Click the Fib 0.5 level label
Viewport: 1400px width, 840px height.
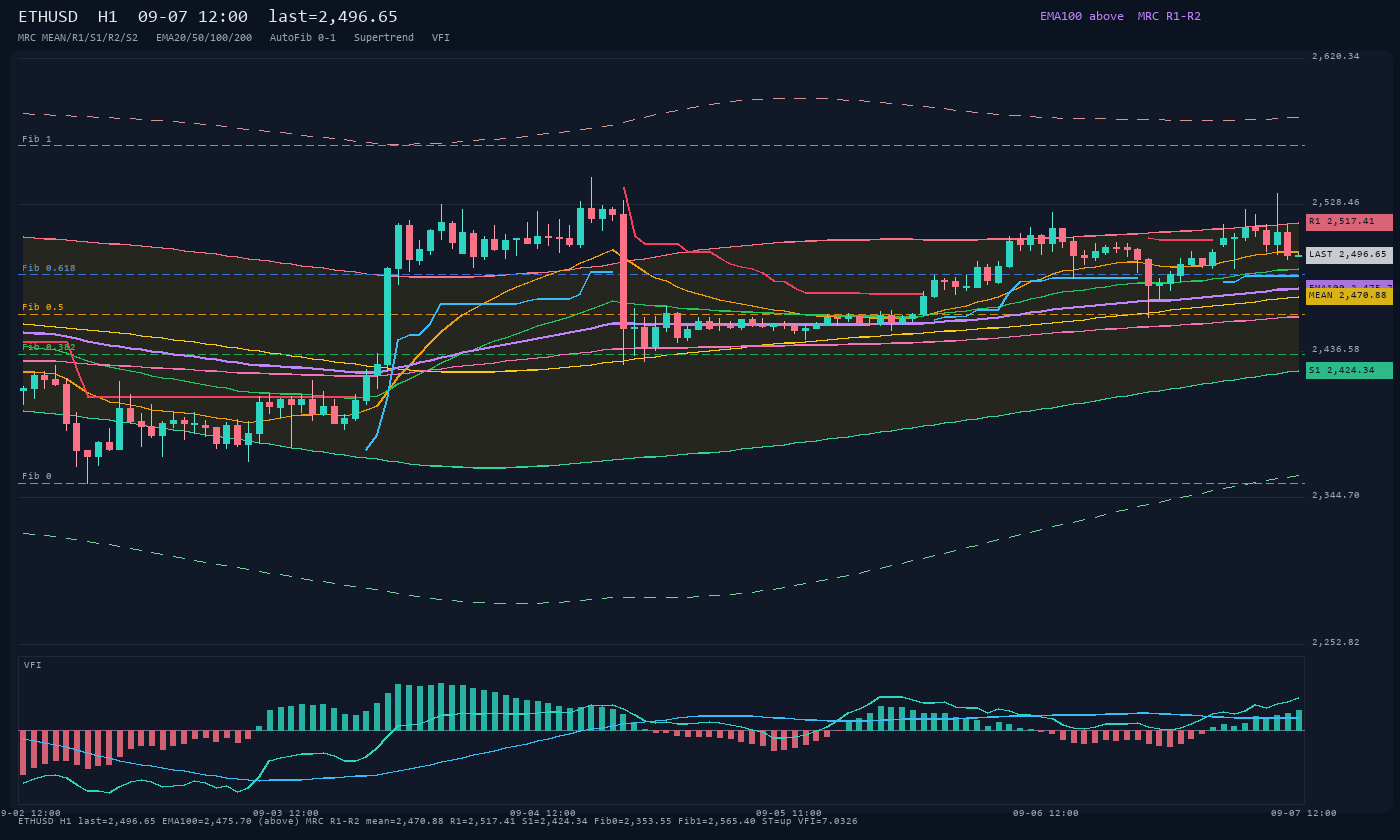point(43,307)
